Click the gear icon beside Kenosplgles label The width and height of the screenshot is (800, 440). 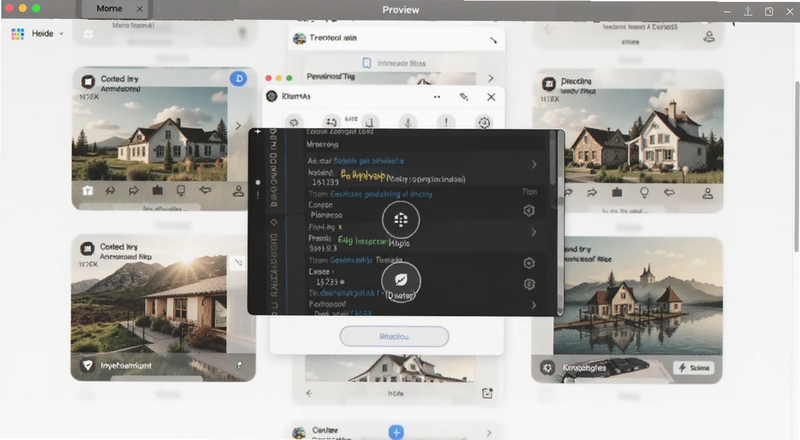547,368
